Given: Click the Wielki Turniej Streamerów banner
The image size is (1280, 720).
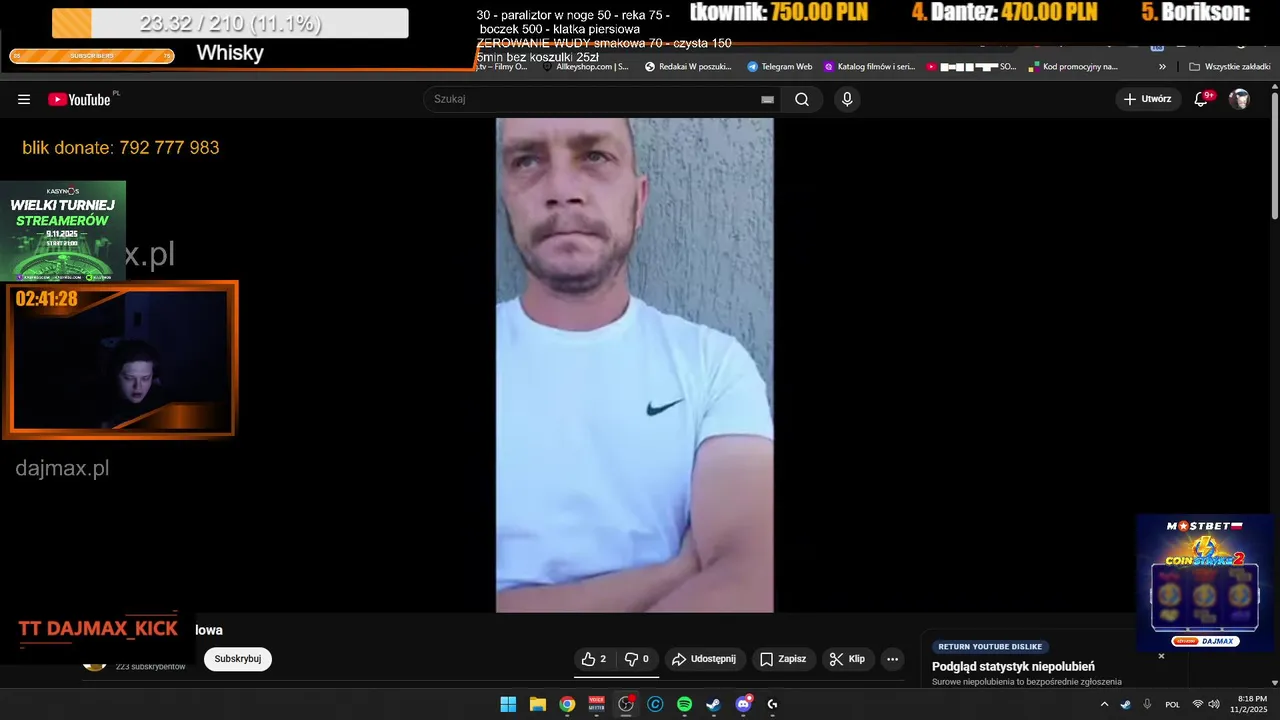Looking at the screenshot, I should 63,231.
